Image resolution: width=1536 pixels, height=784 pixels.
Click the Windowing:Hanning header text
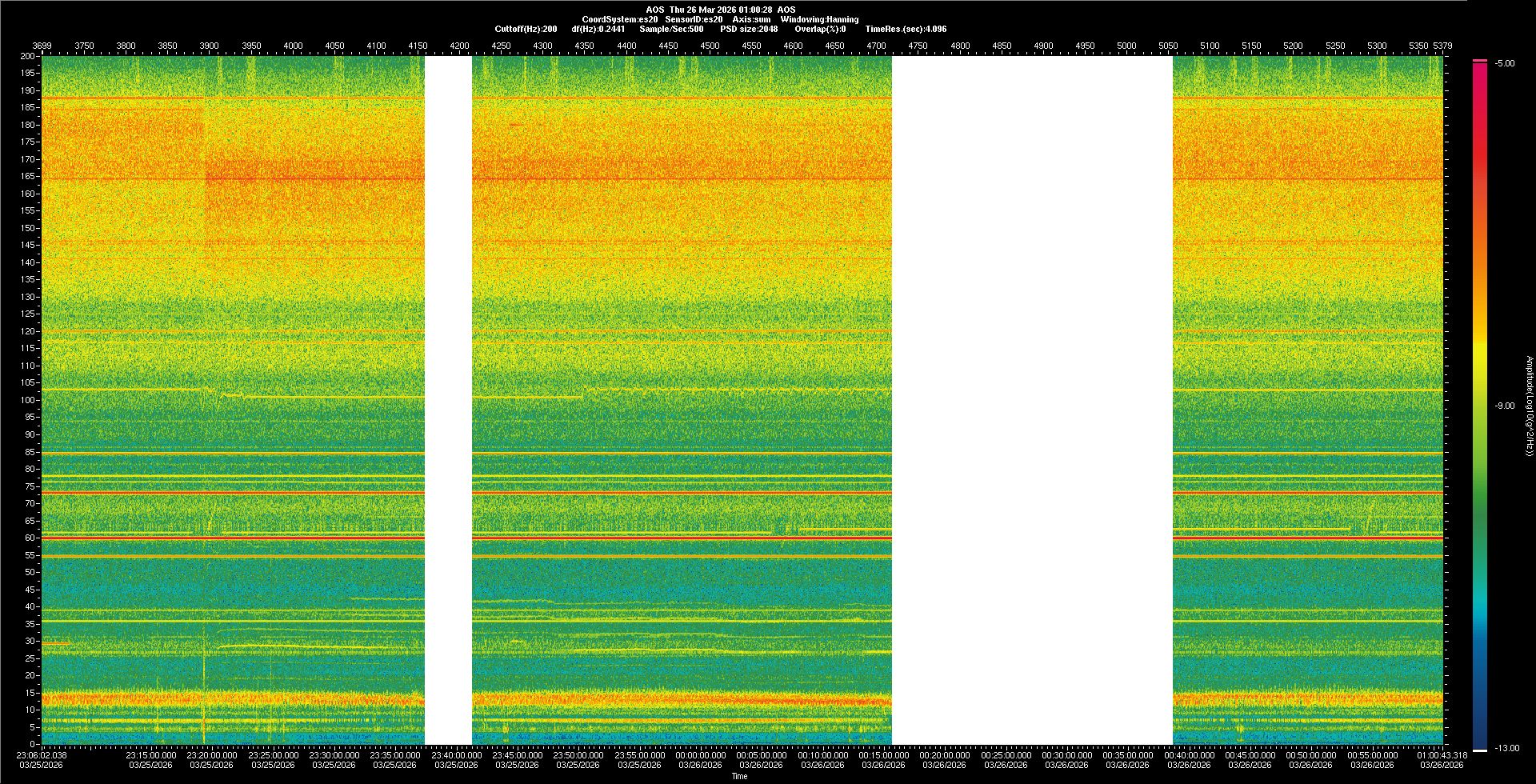click(819, 19)
